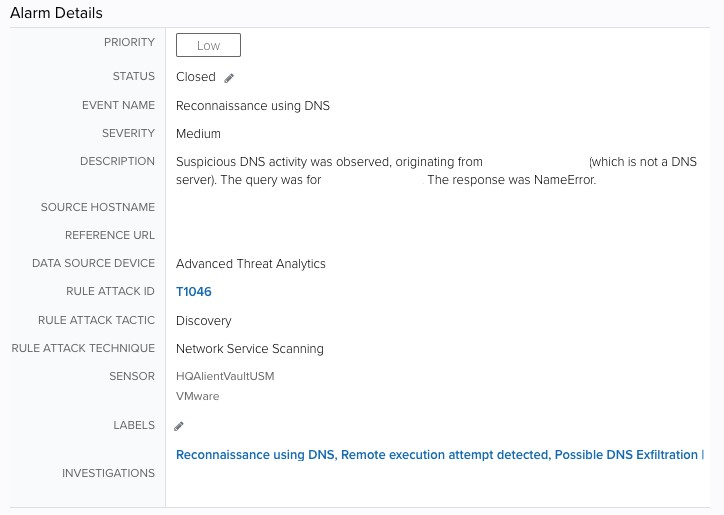Click the RULE ATTACK TECHNIQUE label
The width and height of the screenshot is (724, 515).
click(83, 348)
